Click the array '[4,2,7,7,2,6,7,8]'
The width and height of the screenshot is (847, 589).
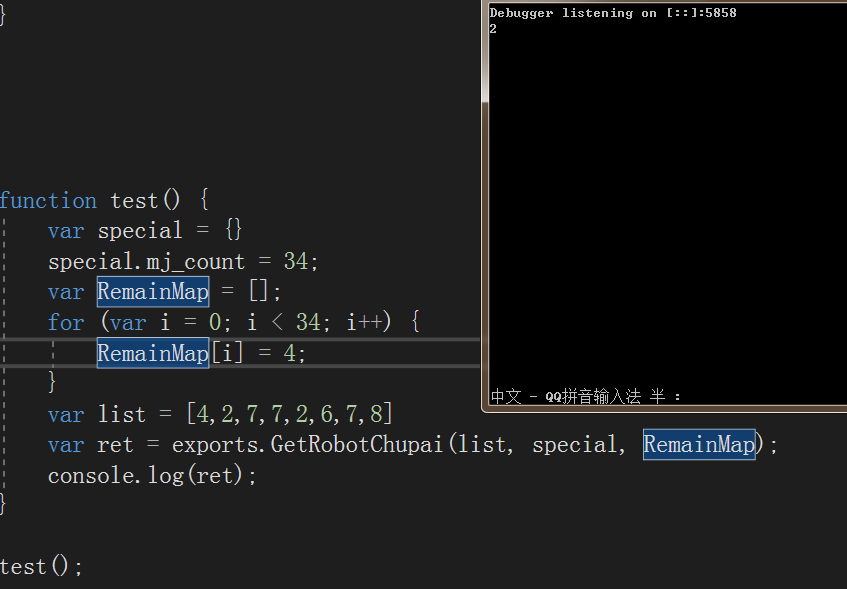290,414
